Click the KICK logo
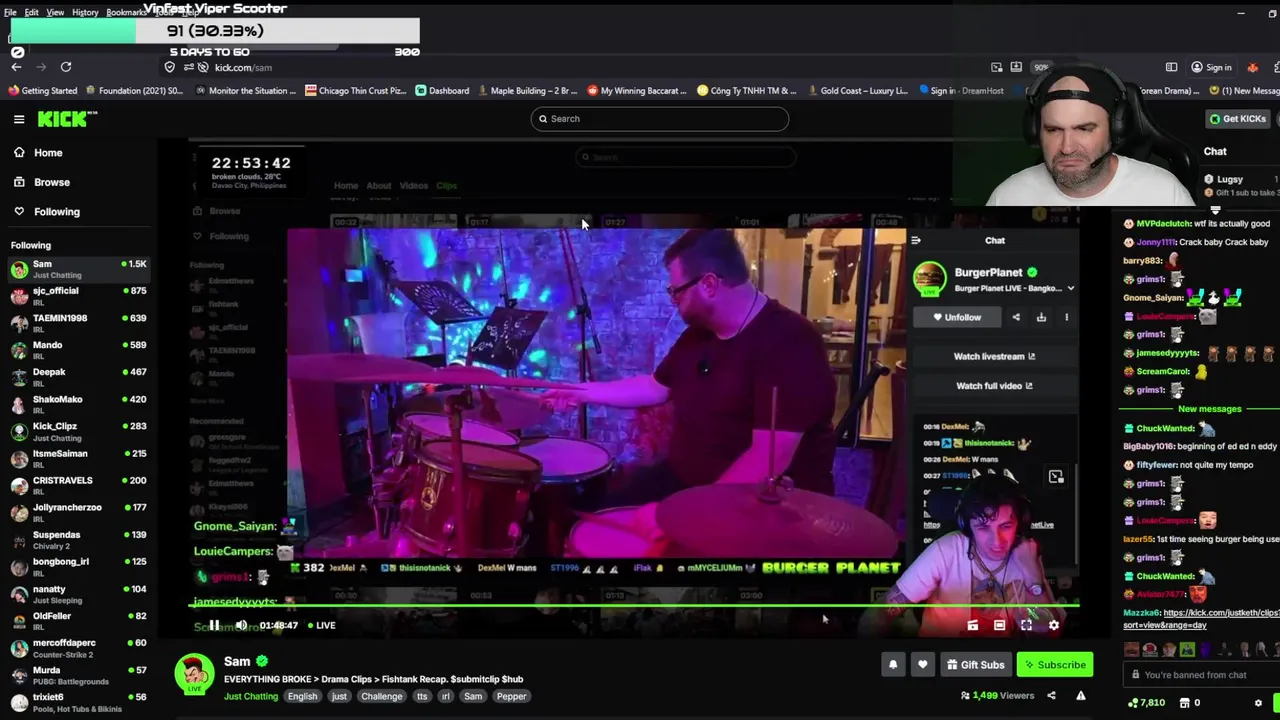This screenshot has height=720, width=1280. coord(67,119)
